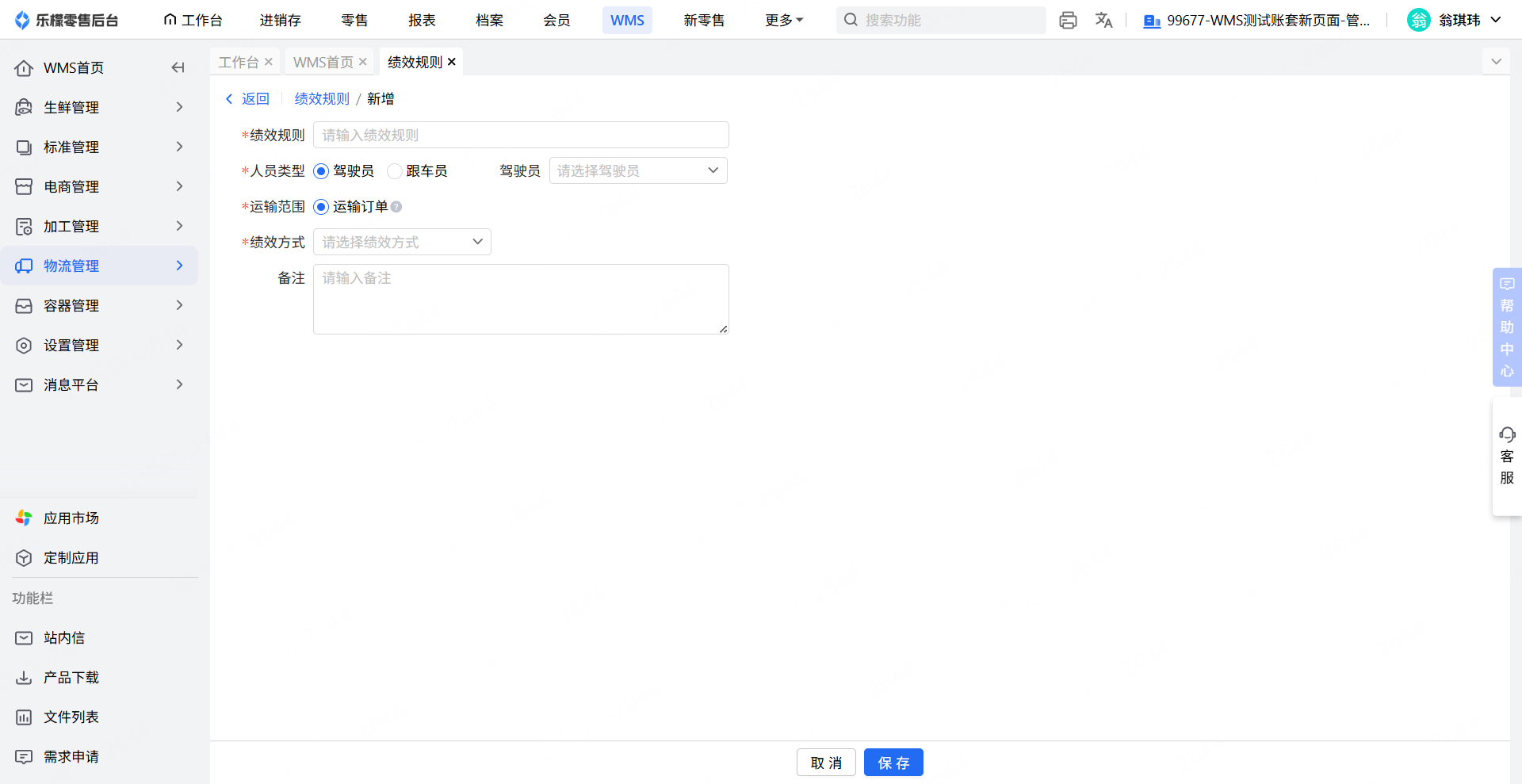Click the 绩效规则 breadcrumb link
The image size is (1522, 784).
(x=322, y=99)
